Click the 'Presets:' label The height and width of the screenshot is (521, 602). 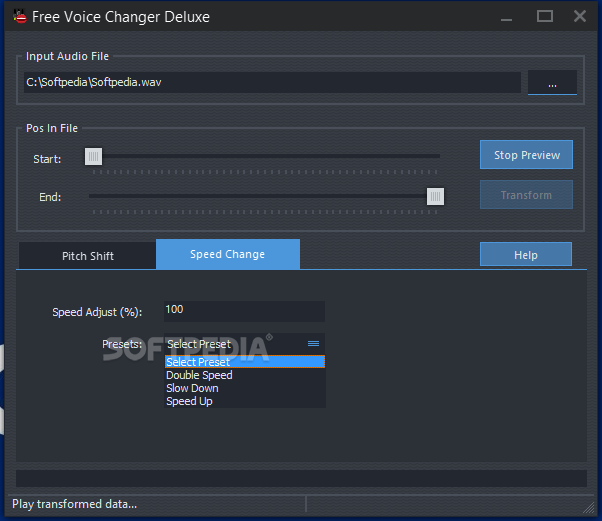(x=122, y=344)
